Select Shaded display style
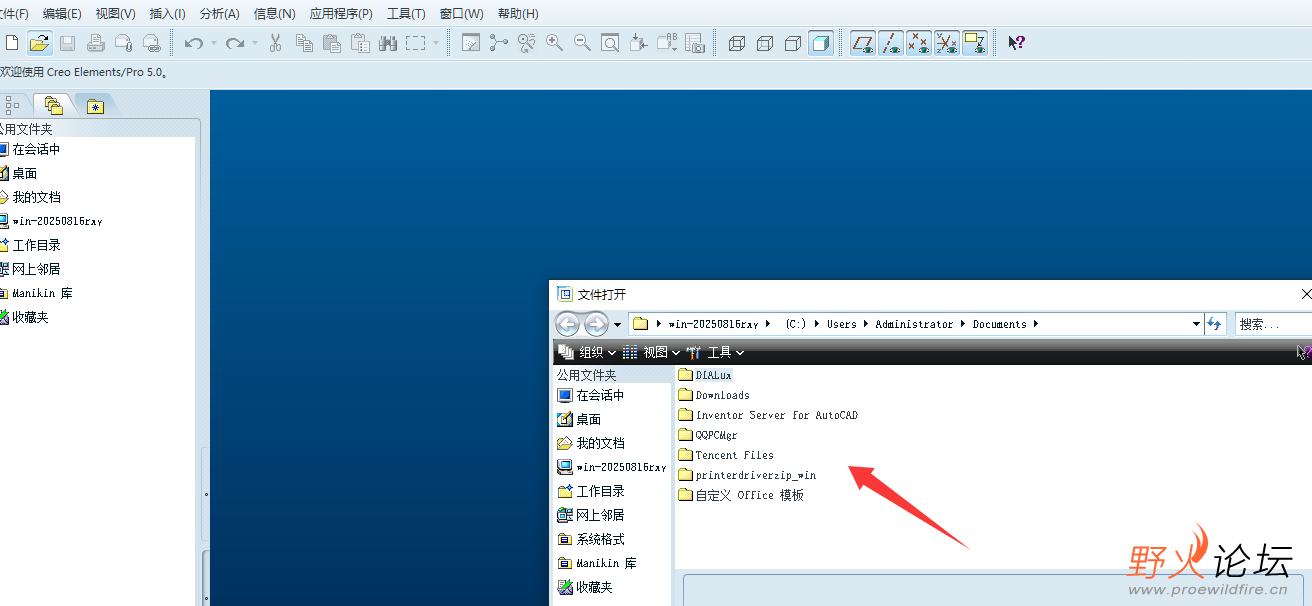This screenshot has width=1312, height=606. 821,43
